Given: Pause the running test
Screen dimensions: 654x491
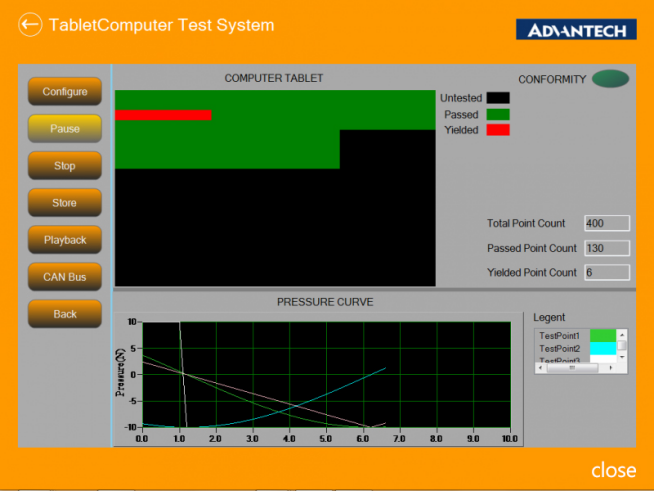Looking at the screenshot, I should click(x=64, y=129).
